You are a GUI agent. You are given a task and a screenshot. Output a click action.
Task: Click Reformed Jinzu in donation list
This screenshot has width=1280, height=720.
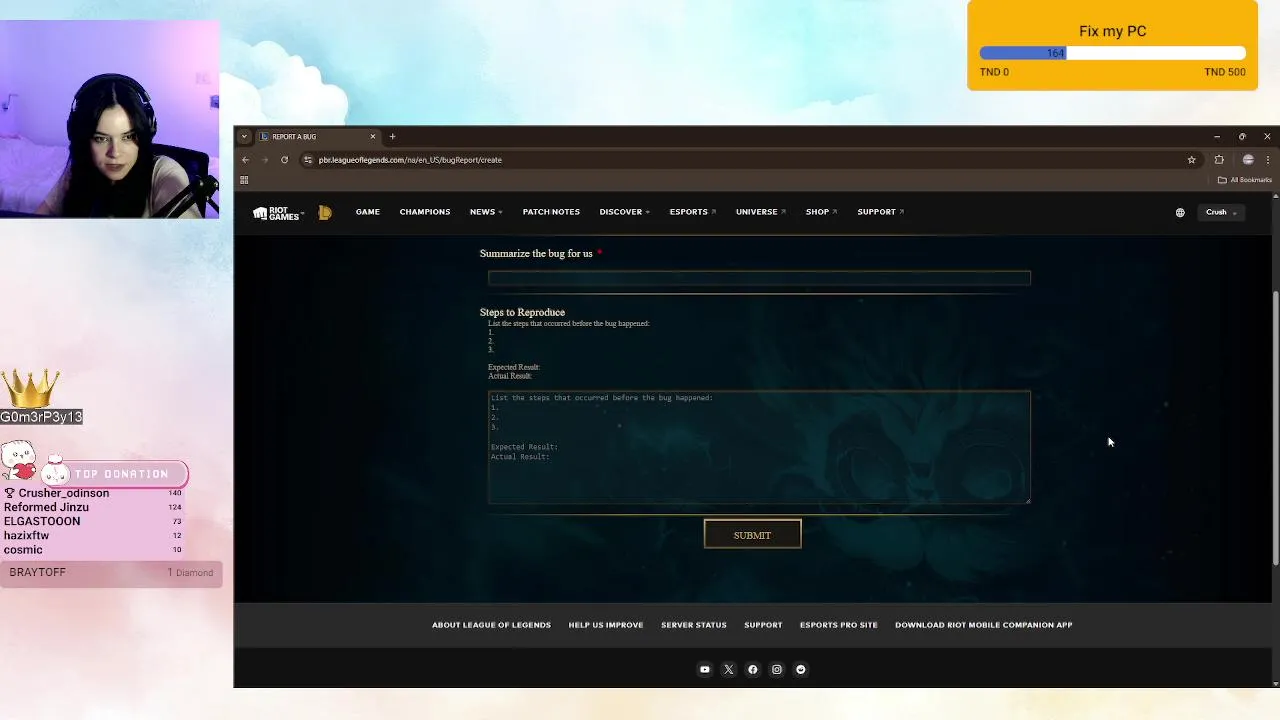point(46,507)
